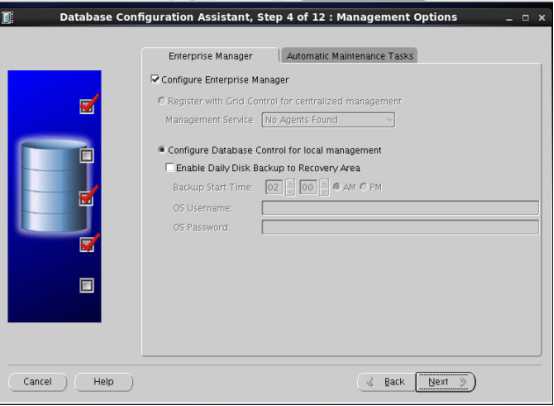This screenshot has width=554, height=406.
Task: Toggle Configure Enterprise Manager checkbox
Action: (155, 79)
